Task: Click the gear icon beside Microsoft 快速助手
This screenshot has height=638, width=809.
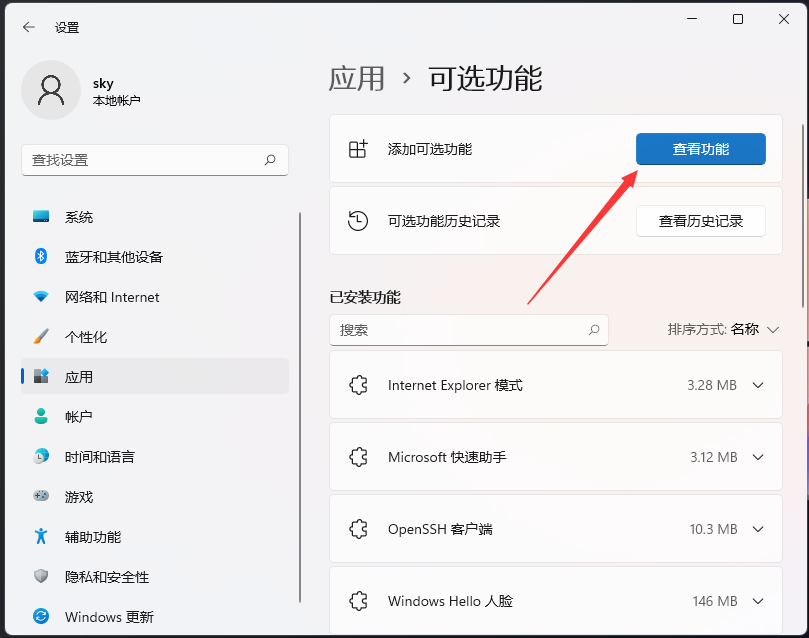Action: (x=359, y=457)
